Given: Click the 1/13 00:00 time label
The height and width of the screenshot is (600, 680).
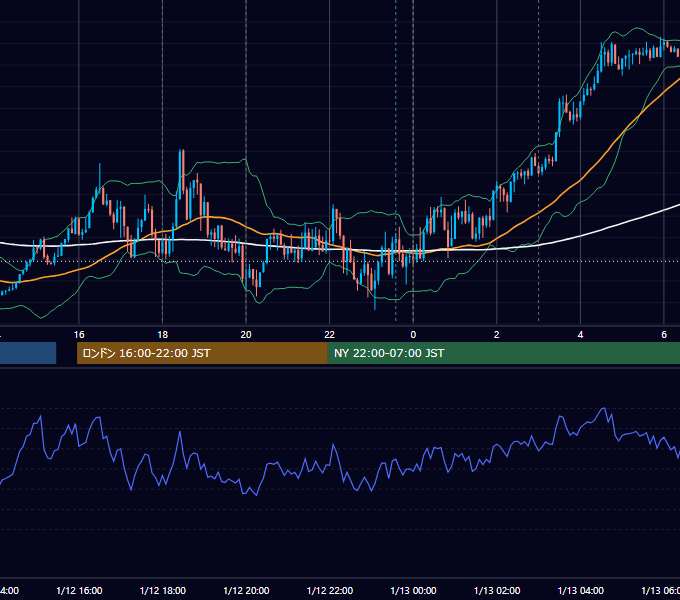Looking at the screenshot, I should [413, 591].
